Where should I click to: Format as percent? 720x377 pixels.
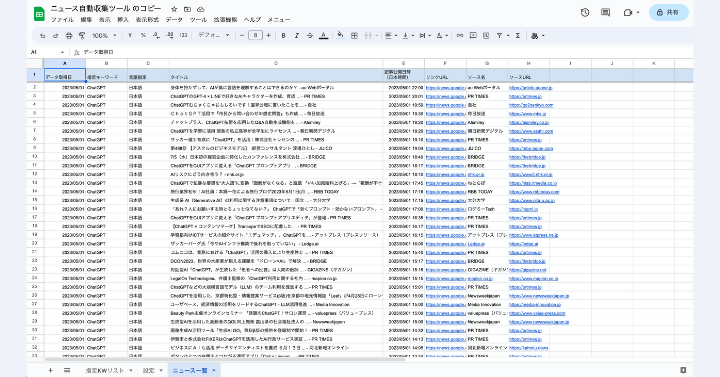[x=143, y=35]
